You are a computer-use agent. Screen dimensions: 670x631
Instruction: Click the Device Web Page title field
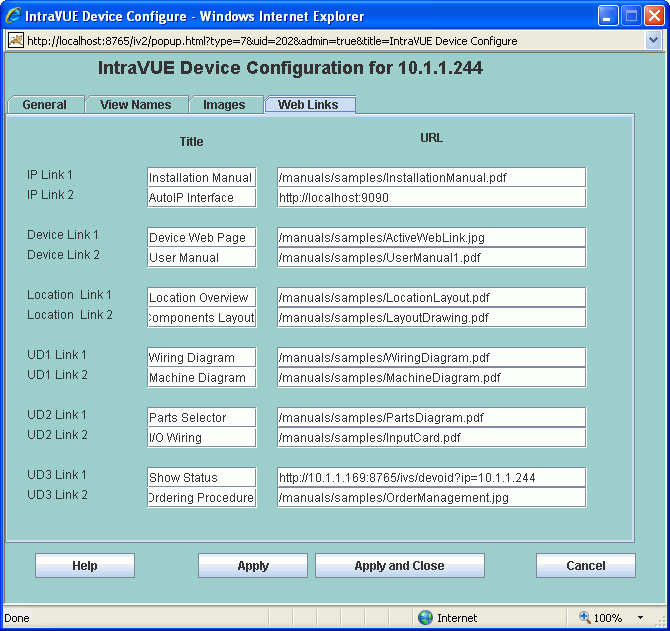(x=202, y=238)
